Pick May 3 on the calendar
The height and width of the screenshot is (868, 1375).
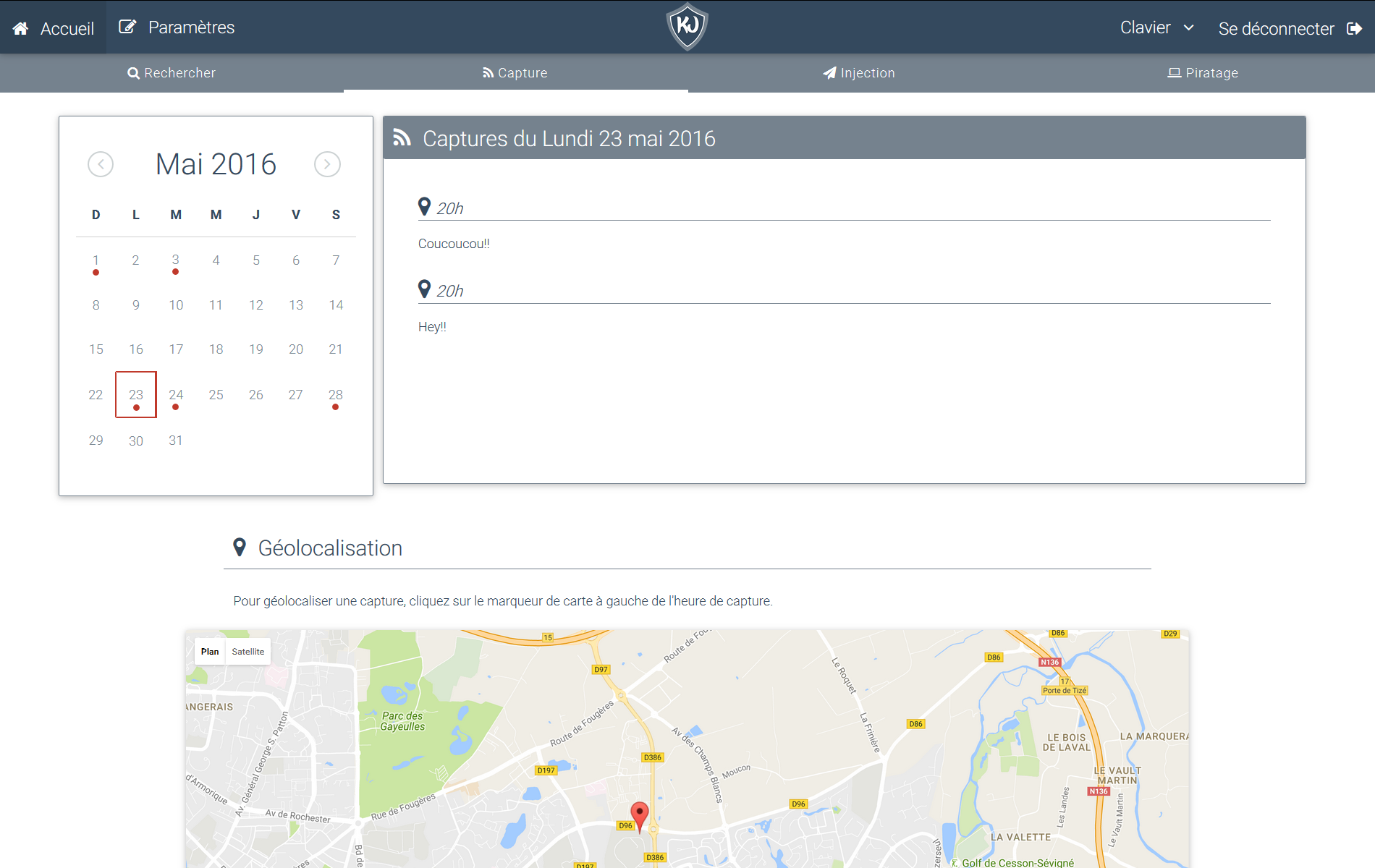[176, 260]
